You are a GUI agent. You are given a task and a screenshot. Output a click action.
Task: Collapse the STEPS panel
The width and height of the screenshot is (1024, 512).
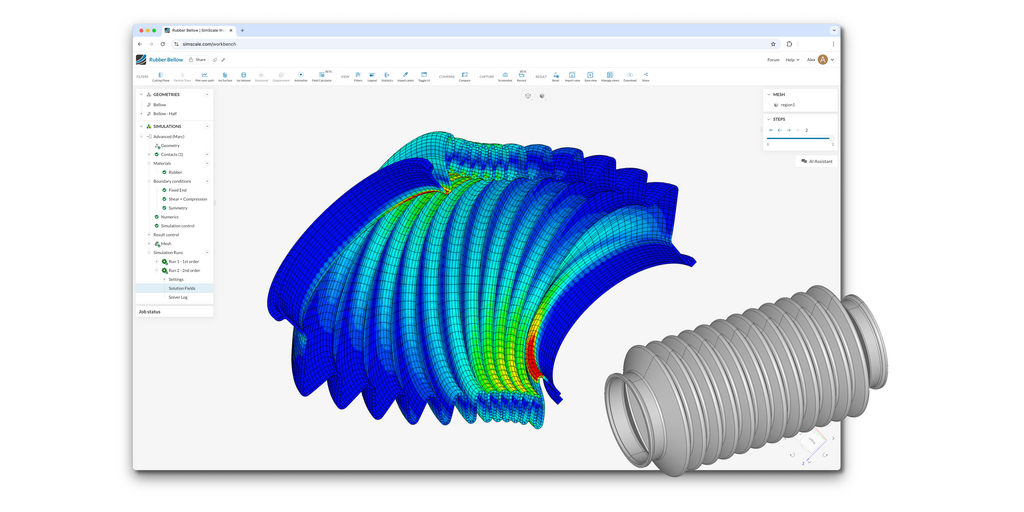click(768, 119)
